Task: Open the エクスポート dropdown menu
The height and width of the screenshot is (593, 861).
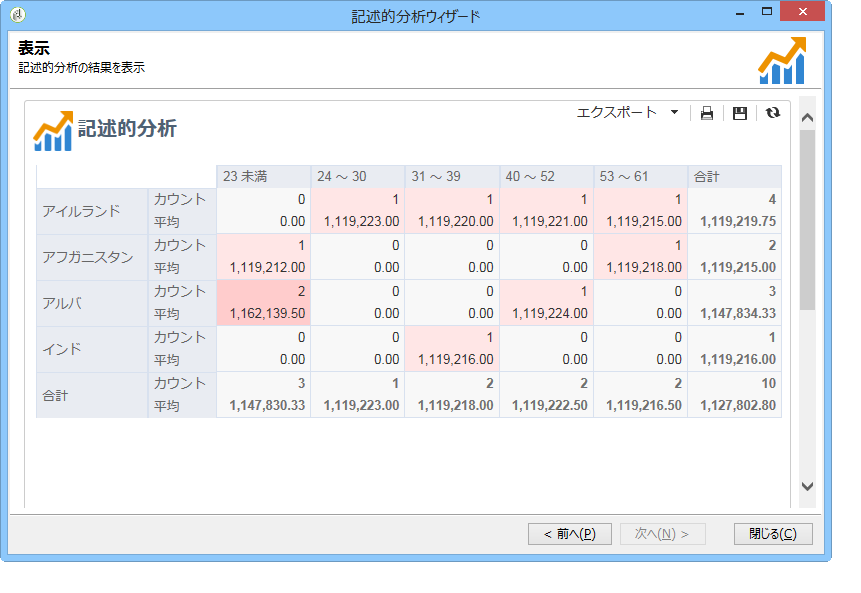Action: pos(627,113)
